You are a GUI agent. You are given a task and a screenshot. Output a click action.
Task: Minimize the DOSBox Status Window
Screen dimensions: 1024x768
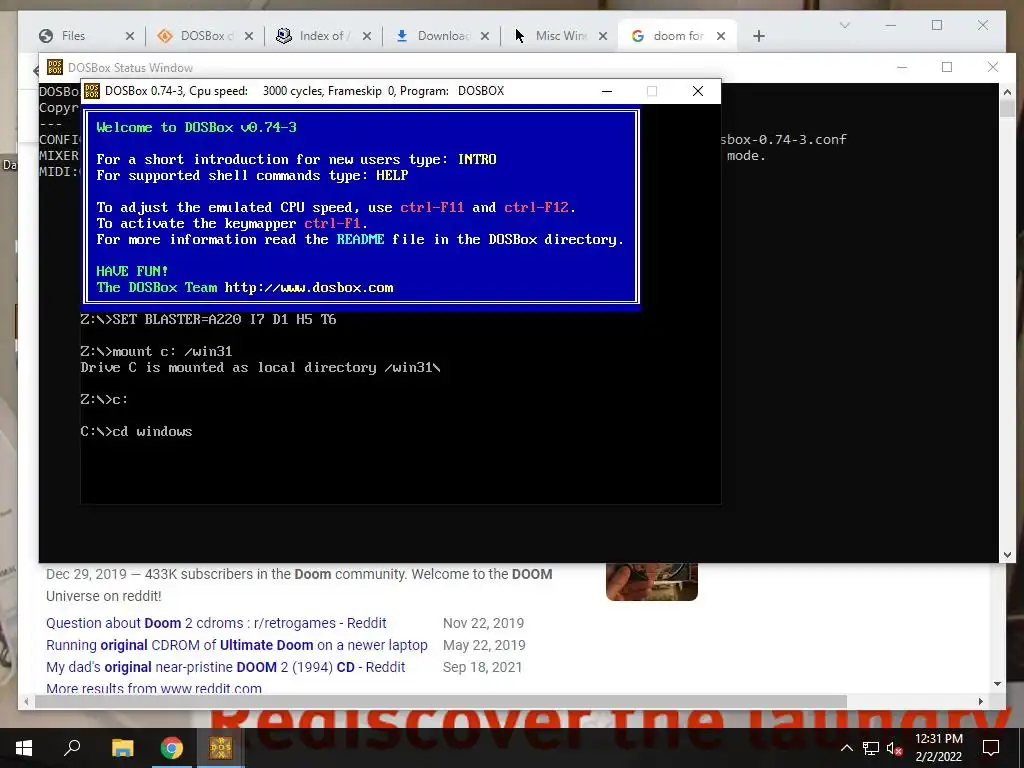point(902,67)
